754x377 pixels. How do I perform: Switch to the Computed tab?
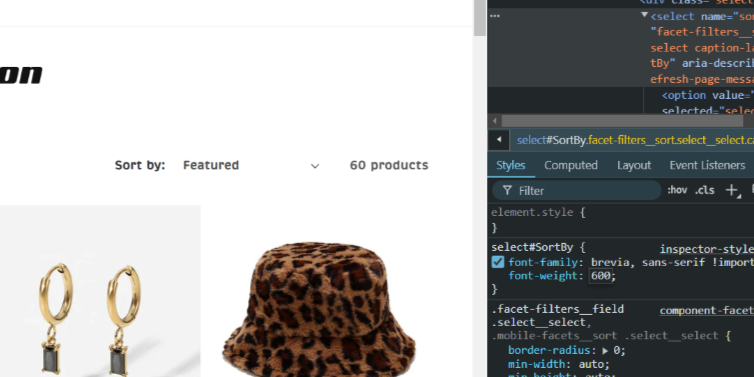coord(571,165)
